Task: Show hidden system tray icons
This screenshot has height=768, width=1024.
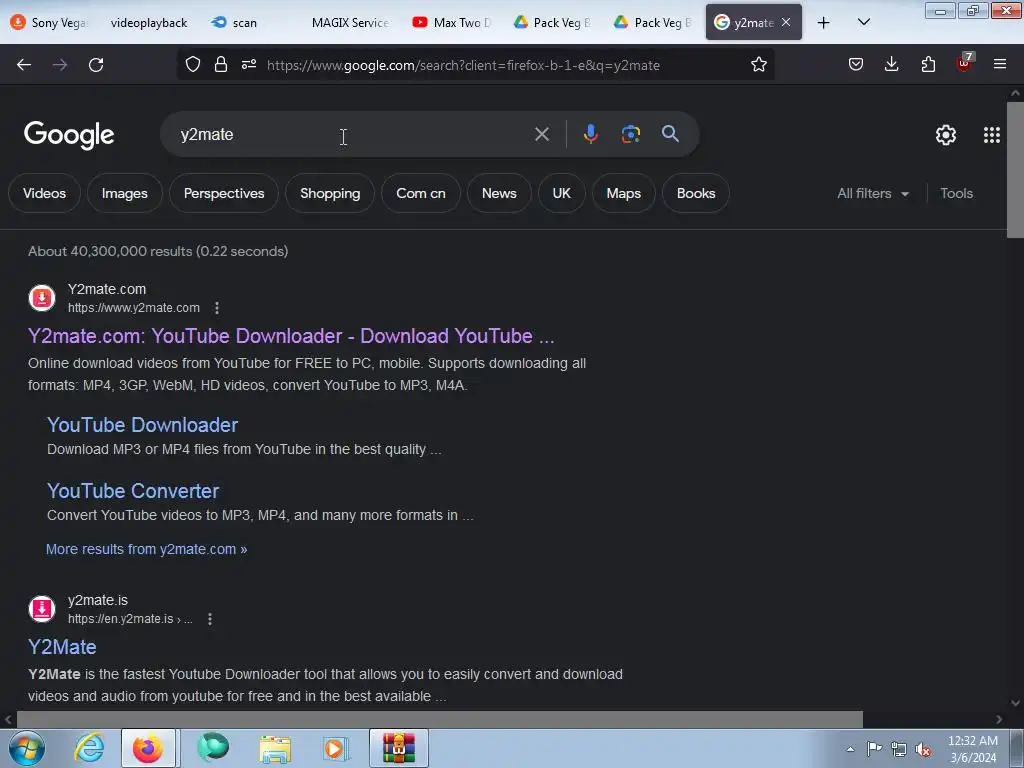Action: click(x=850, y=749)
